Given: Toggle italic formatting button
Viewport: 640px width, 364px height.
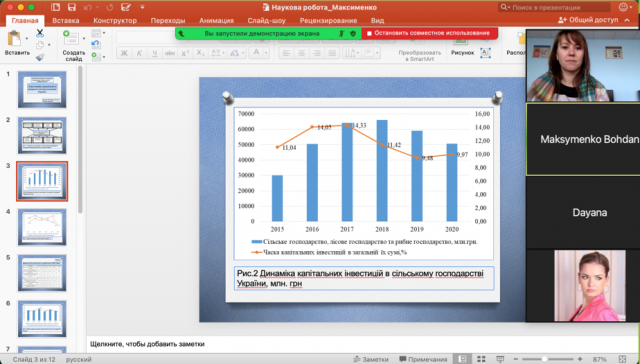Looking at the screenshot, I should coord(140,53).
